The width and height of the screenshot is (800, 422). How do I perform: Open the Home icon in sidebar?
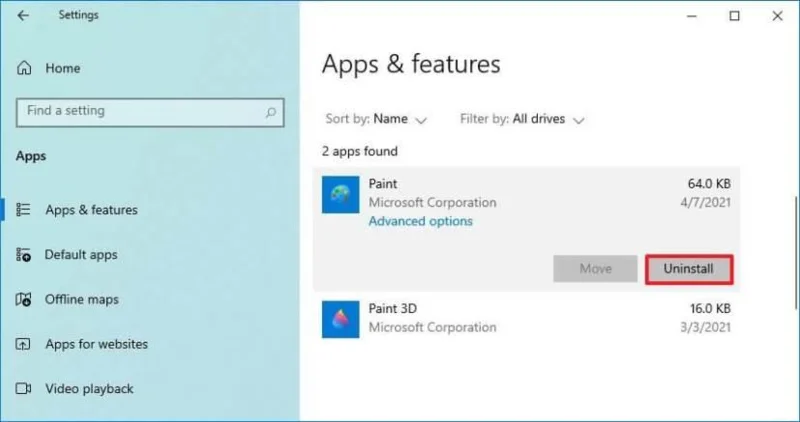24,68
